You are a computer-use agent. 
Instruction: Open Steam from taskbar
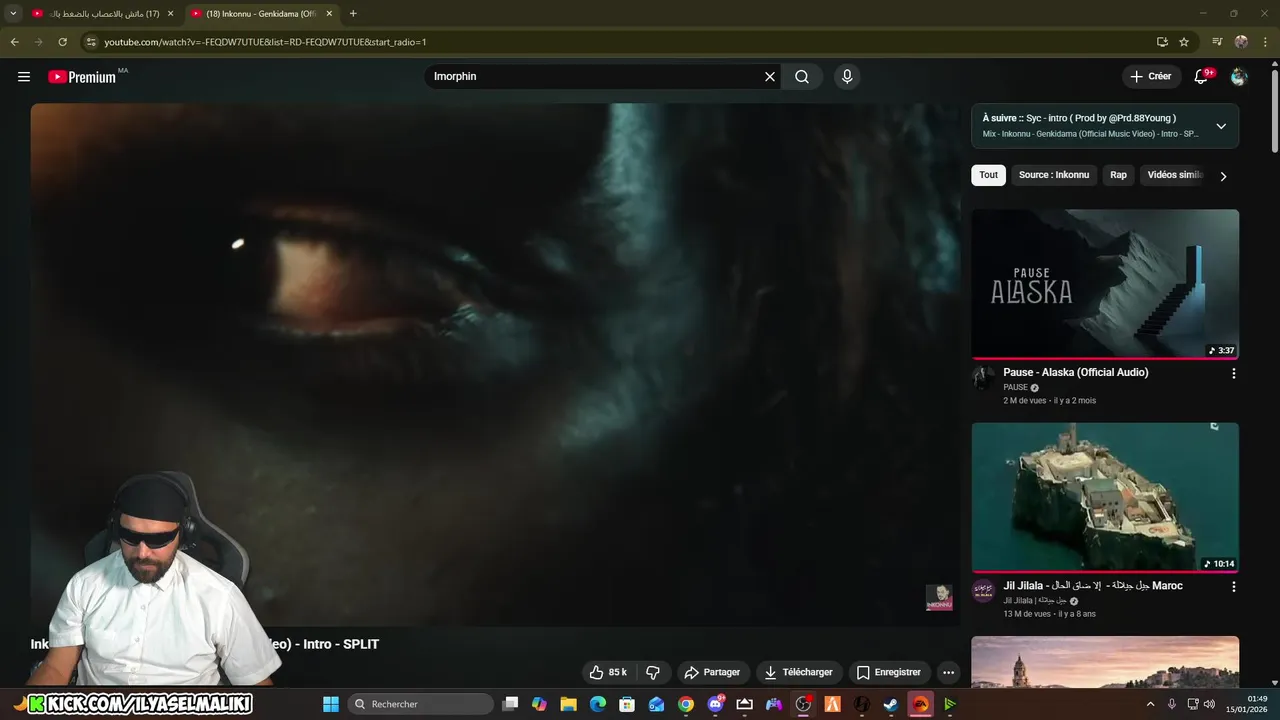pyautogui.click(x=890, y=704)
